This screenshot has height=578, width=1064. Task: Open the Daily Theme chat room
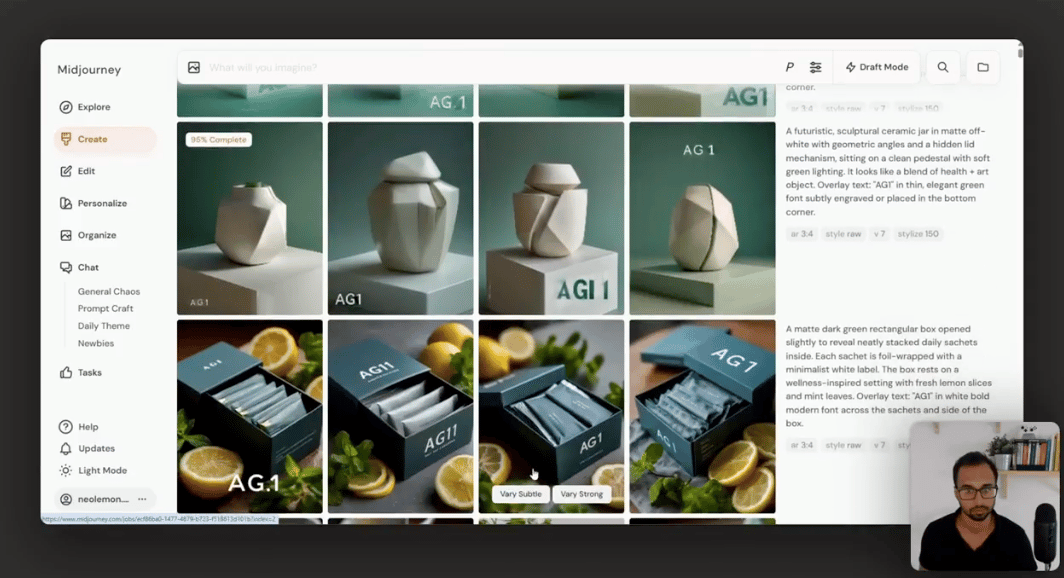coord(103,326)
